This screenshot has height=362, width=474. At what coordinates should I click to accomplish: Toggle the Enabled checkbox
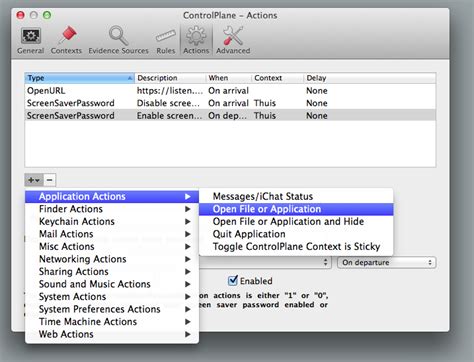(233, 281)
